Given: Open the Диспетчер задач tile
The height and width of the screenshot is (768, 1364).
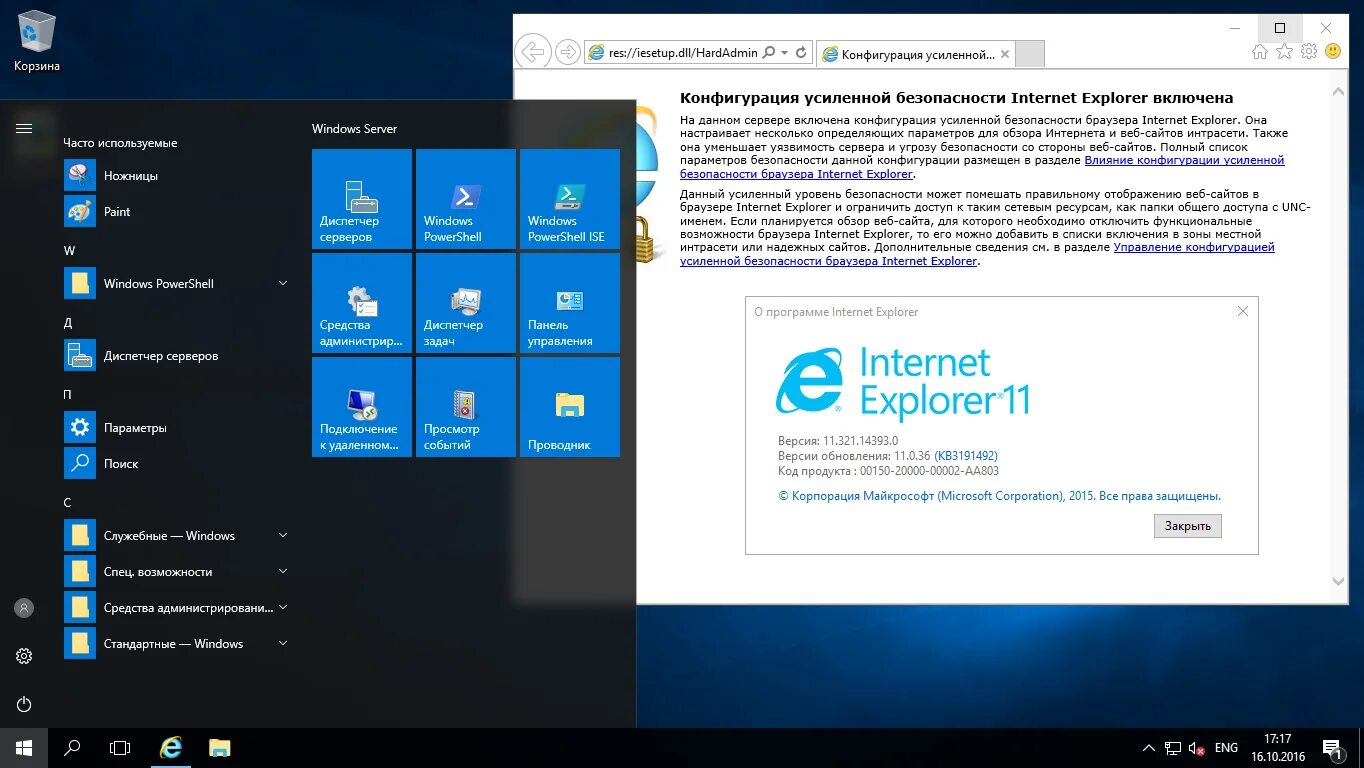Looking at the screenshot, I should pyautogui.click(x=466, y=303).
